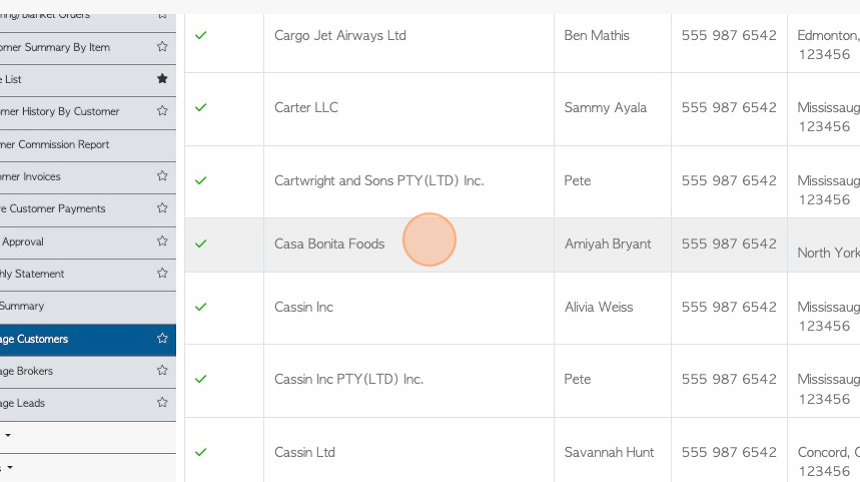
Task: Unfavorite the filled star beside List
Action: click(x=162, y=78)
